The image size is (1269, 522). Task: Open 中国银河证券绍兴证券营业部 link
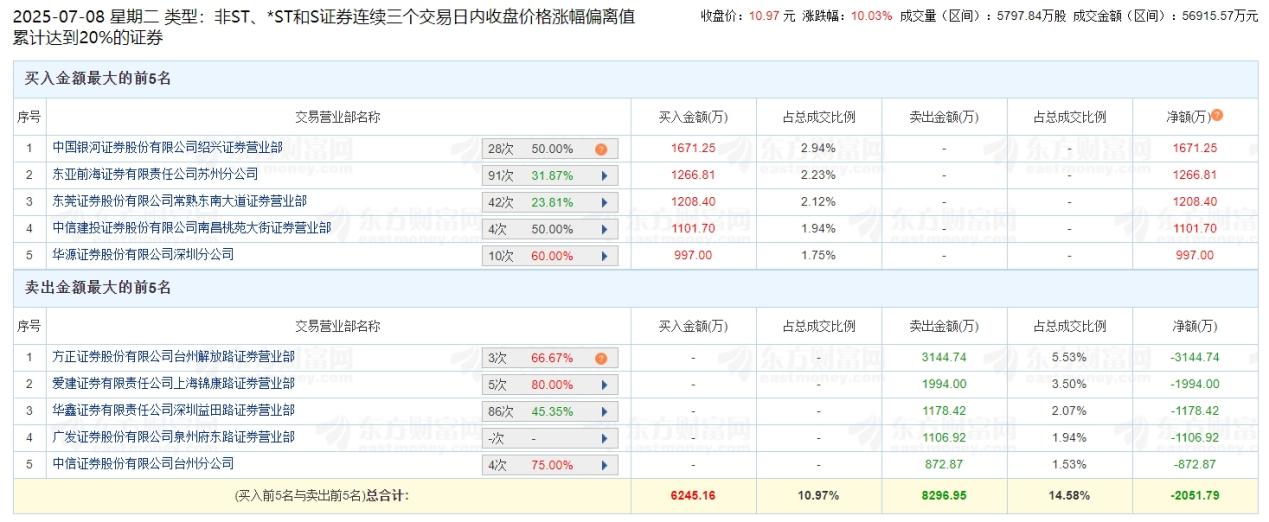click(167, 148)
